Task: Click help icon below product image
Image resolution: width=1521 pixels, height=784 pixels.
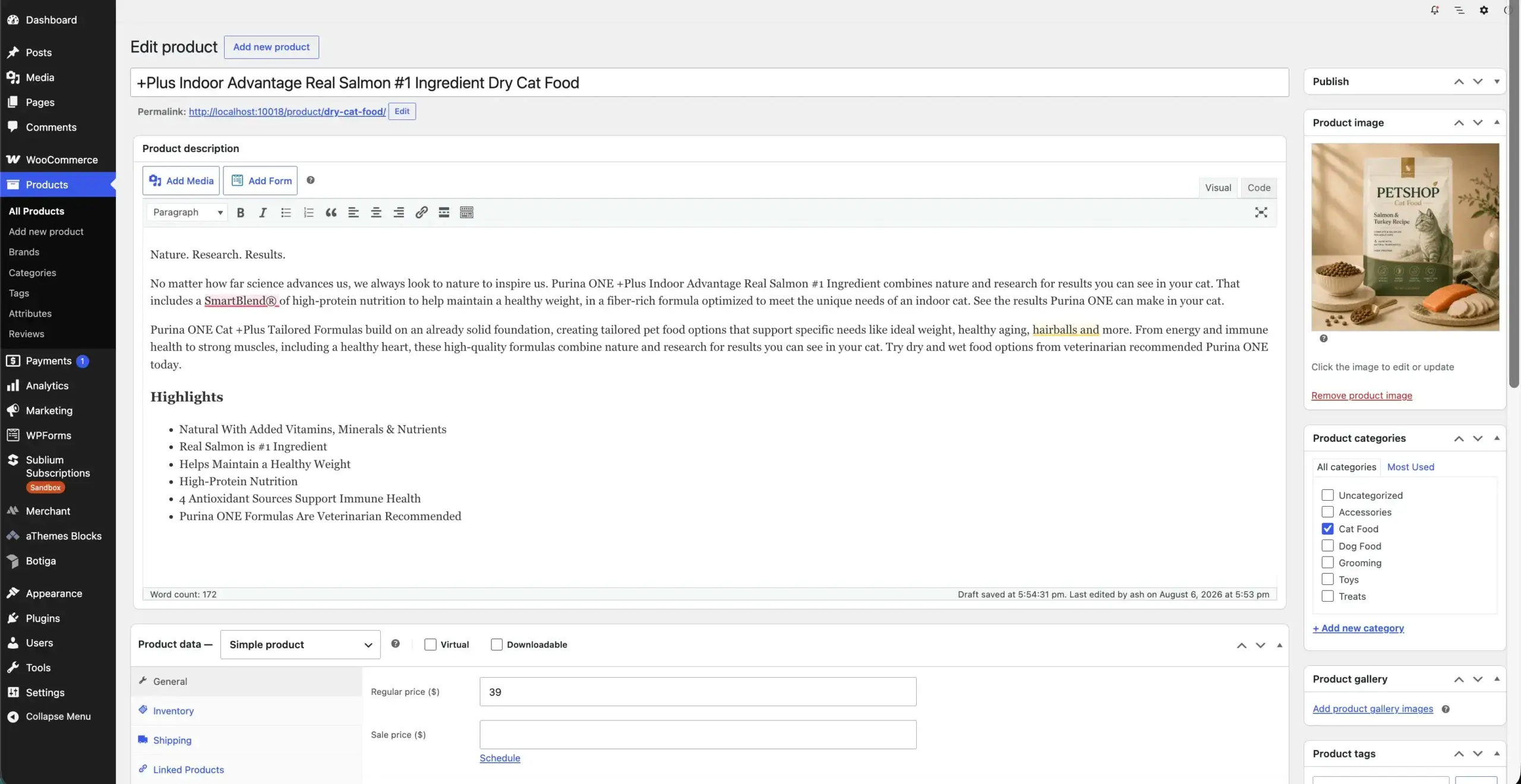Action: pyautogui.click(x=1323, y=339)
